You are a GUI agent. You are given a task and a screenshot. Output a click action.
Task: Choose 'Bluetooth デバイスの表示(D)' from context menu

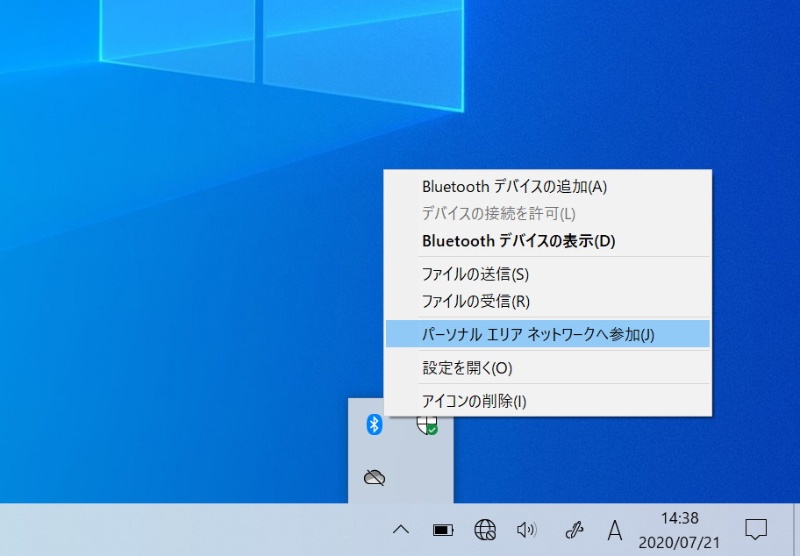click(518, 240)
